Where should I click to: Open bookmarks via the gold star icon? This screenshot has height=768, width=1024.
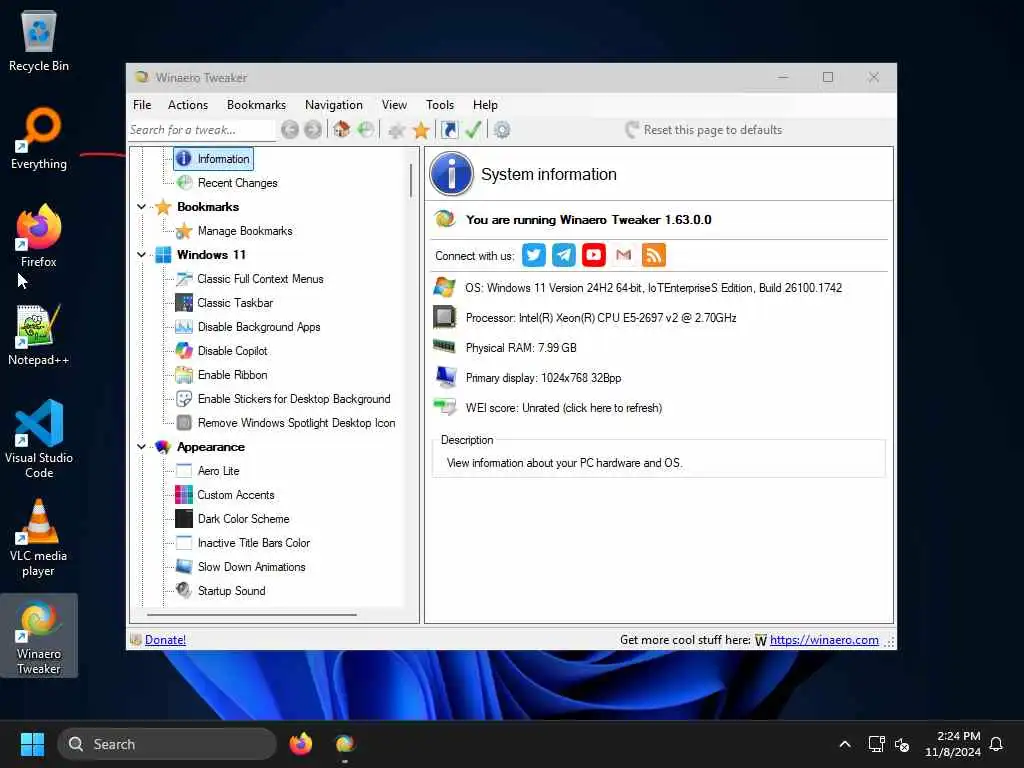tap(421, 130)
